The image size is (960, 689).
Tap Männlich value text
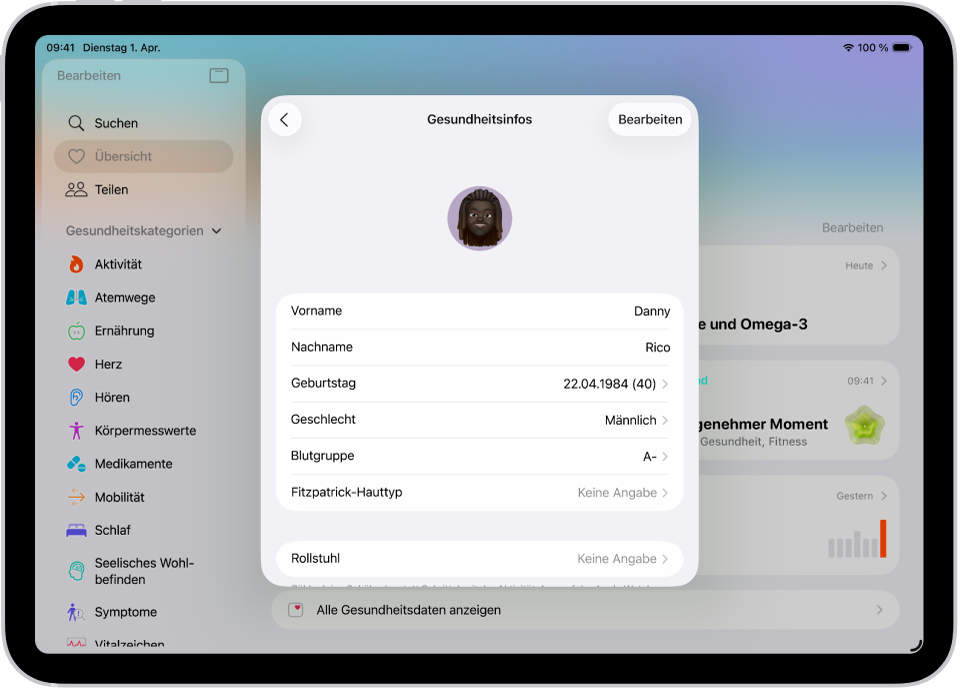(x=631, y=420)
